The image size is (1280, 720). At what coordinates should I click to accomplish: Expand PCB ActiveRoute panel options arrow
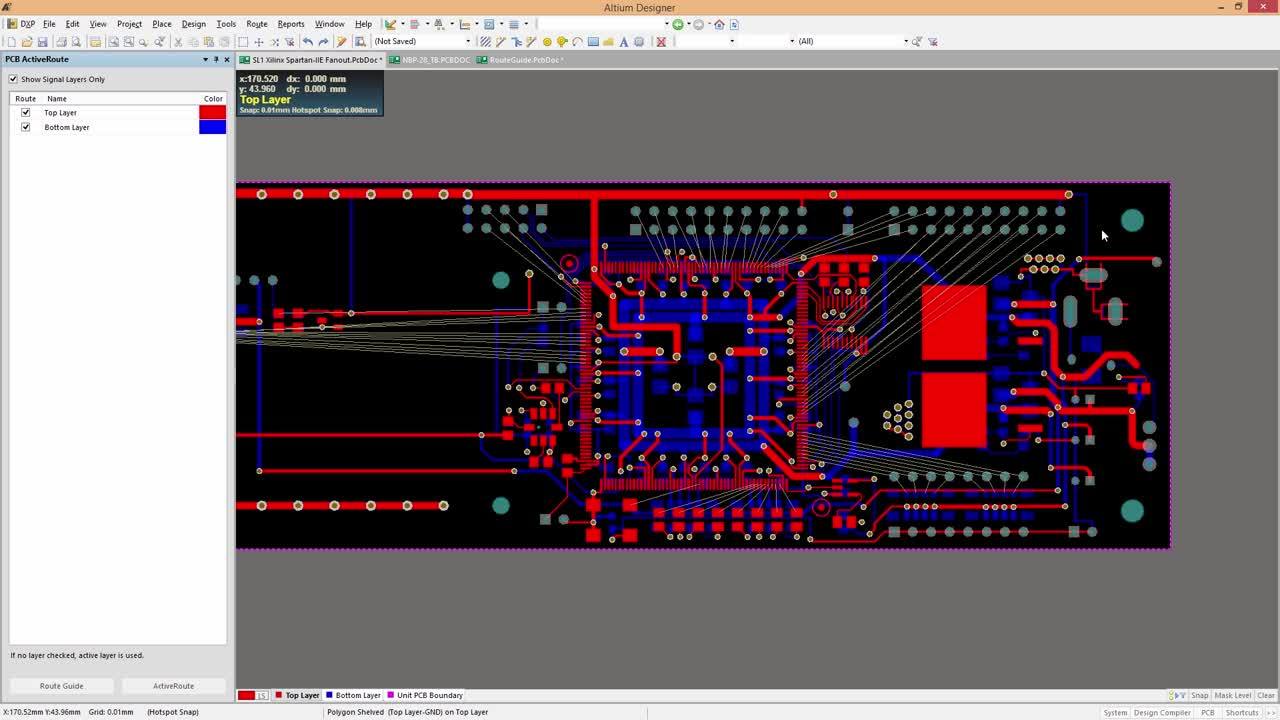205,60
